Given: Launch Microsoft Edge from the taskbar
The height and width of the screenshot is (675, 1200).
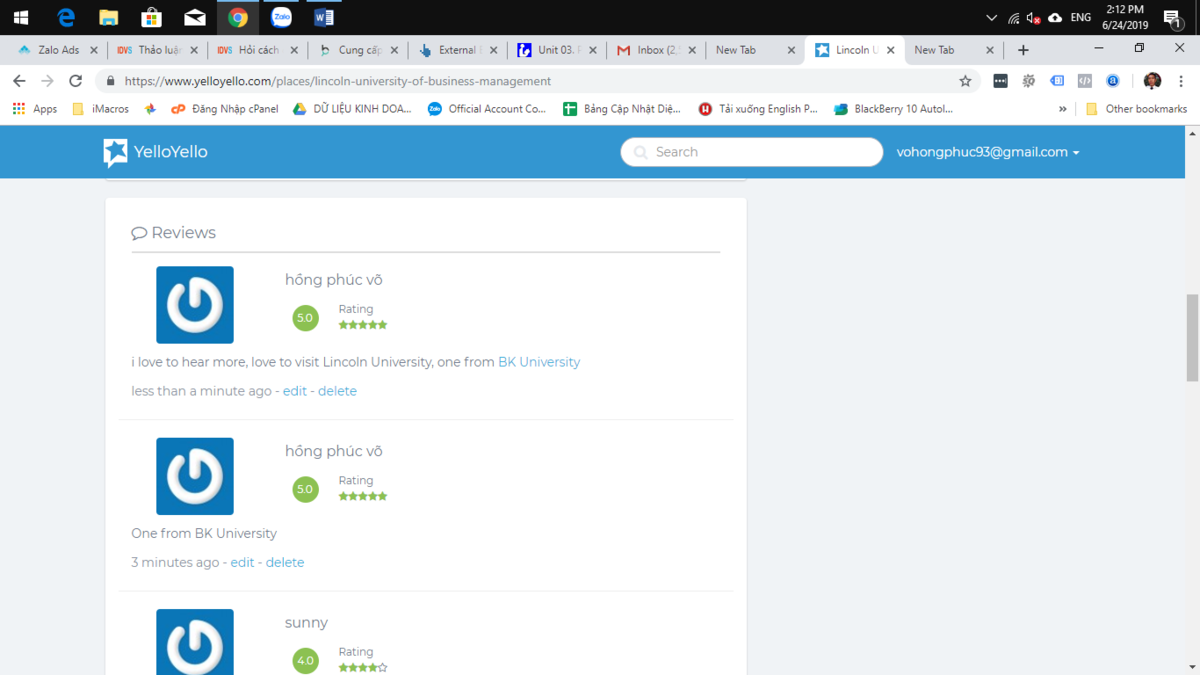Looking at the screenshot, I should click(x=65, y=17).
